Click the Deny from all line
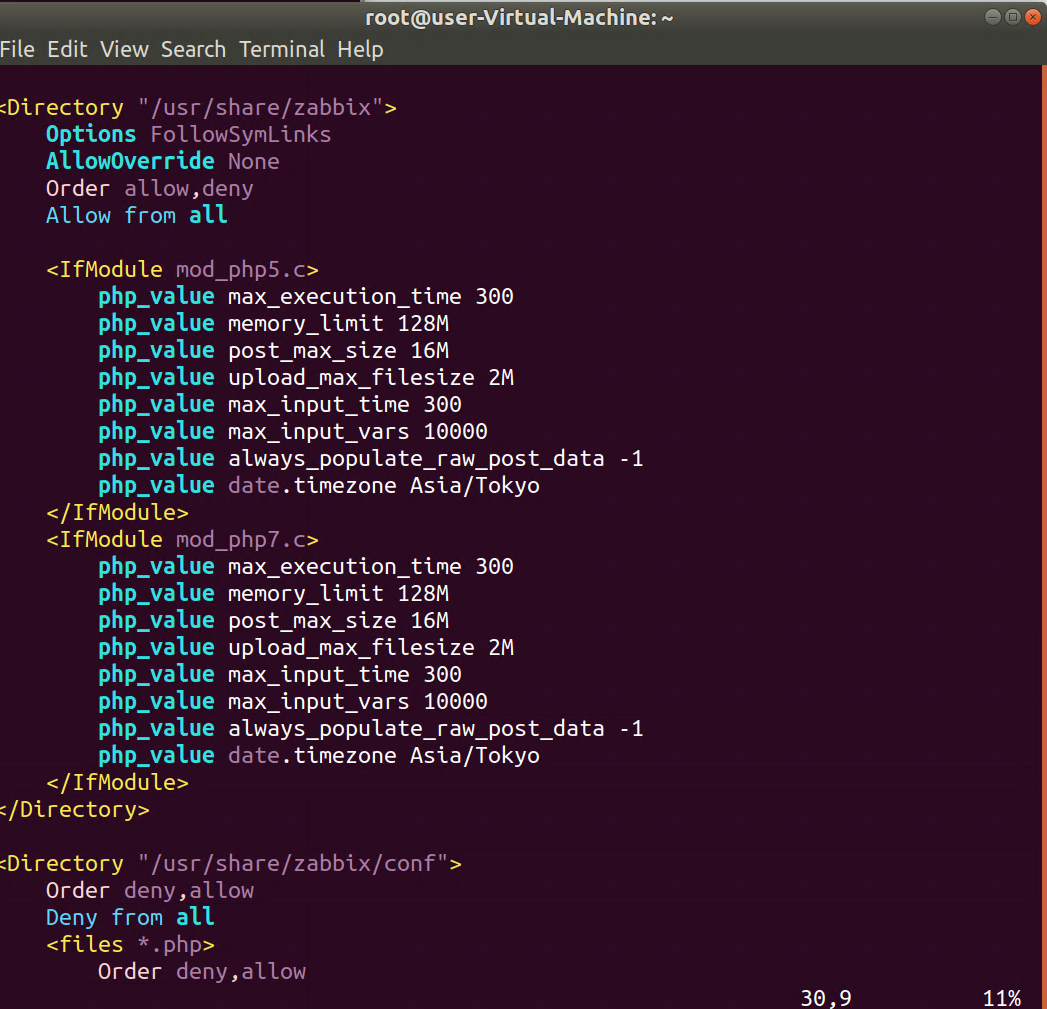 point(133,917)
